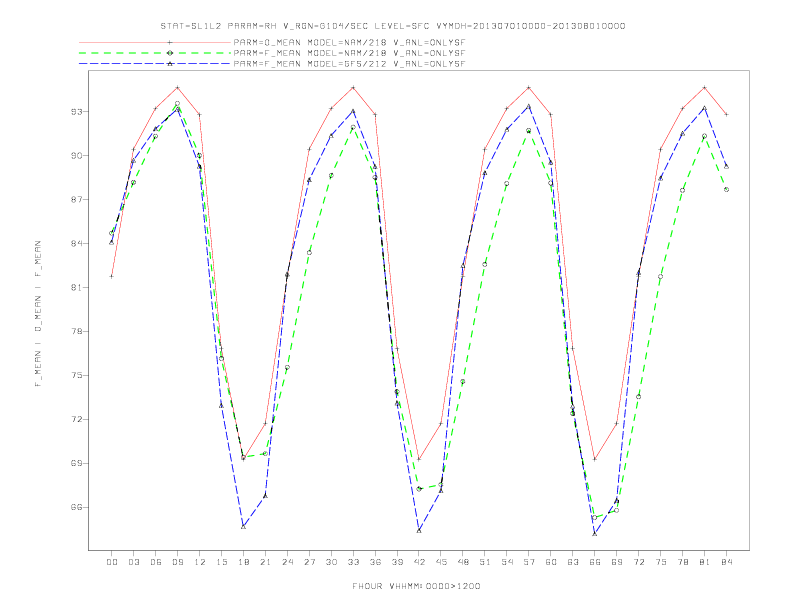Click forecast hour 21 on x-axis

point(265,562)
